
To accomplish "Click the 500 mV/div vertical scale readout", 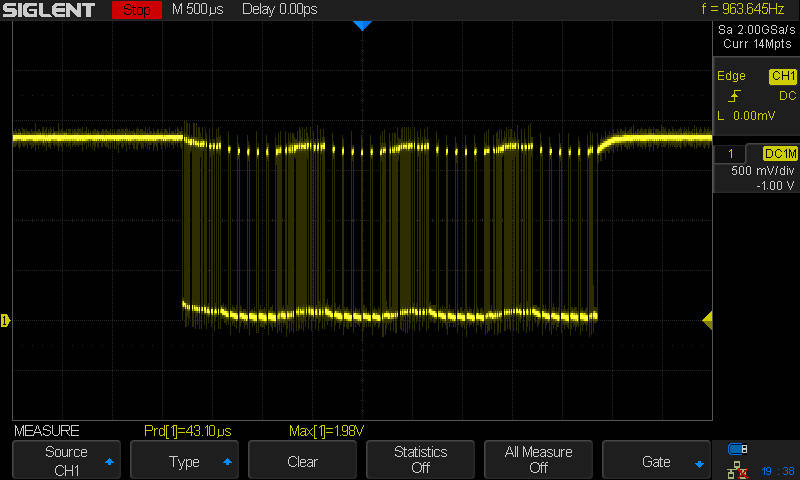I will click(x=763, y=171).
